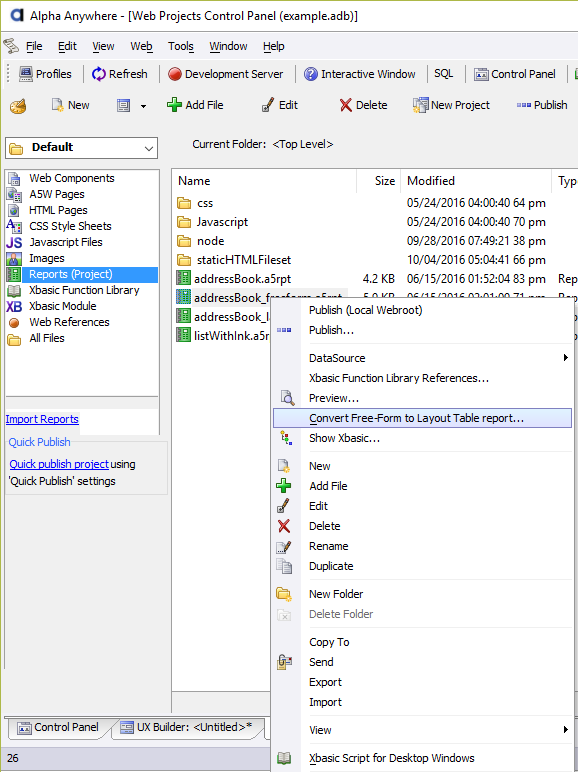Open the Help menu

(x=273, y=46)
